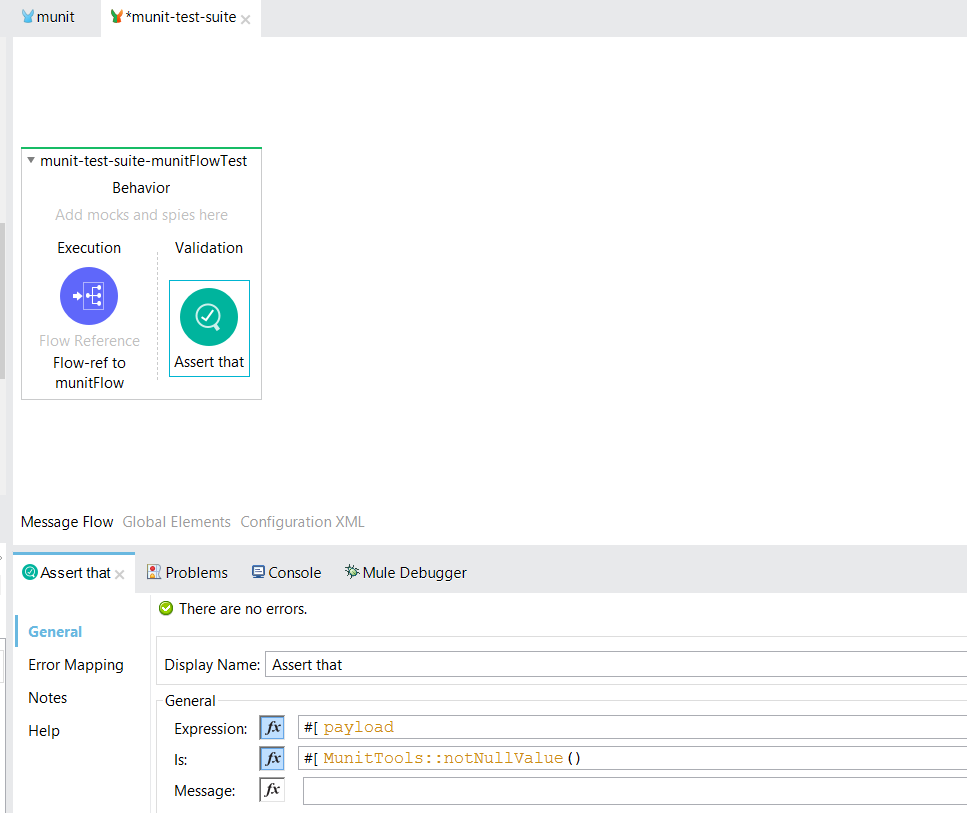Open the Notes section
967x813 pixels.
tap(48, 698)
